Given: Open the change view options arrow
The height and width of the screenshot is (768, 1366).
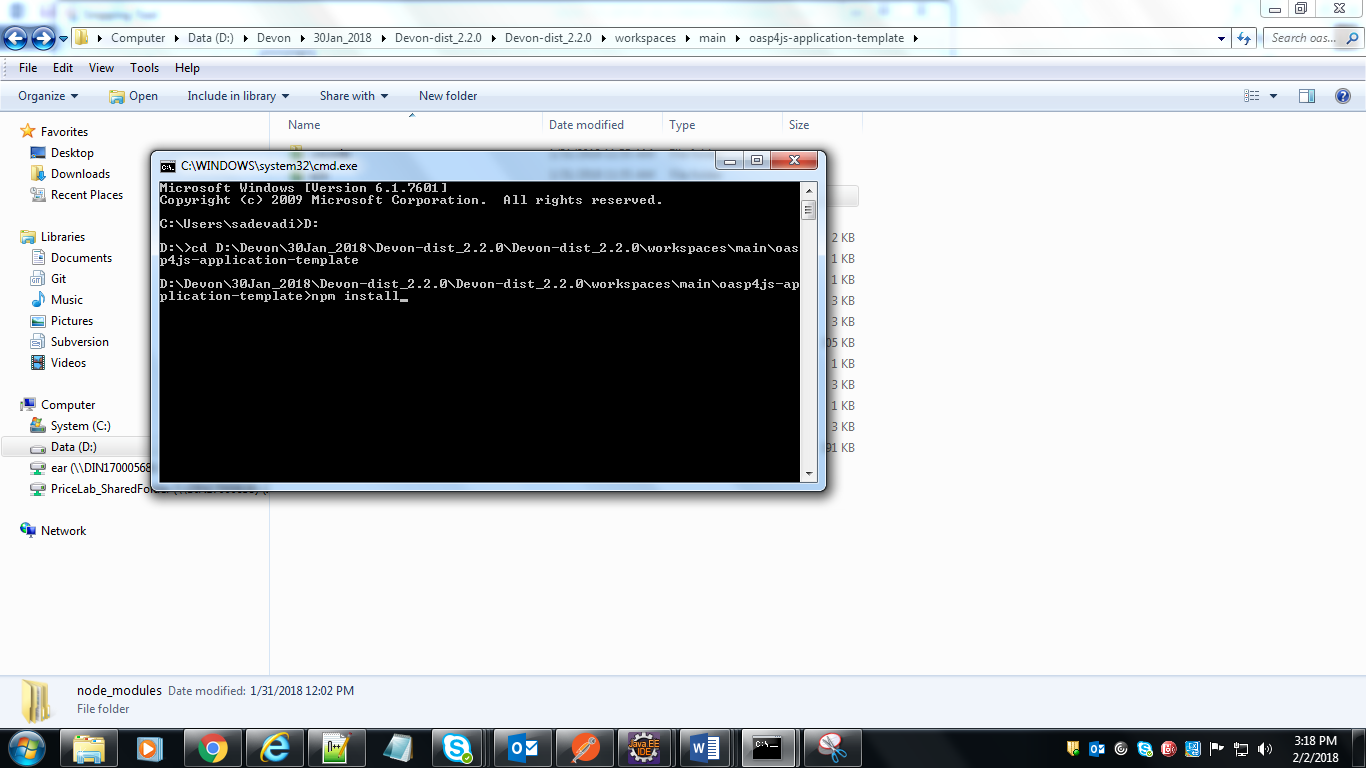Looking at the screenshot, I should pyautogui.click(x=1273, y=96).
